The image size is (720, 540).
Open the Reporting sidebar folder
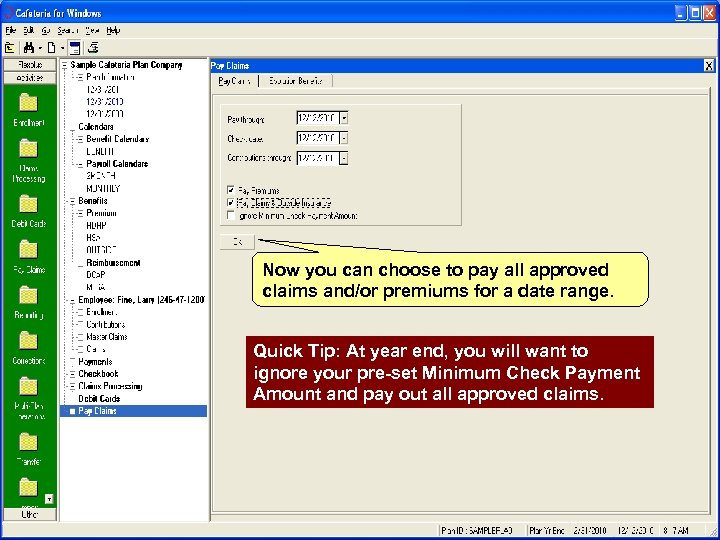click(x=28, y=296)
